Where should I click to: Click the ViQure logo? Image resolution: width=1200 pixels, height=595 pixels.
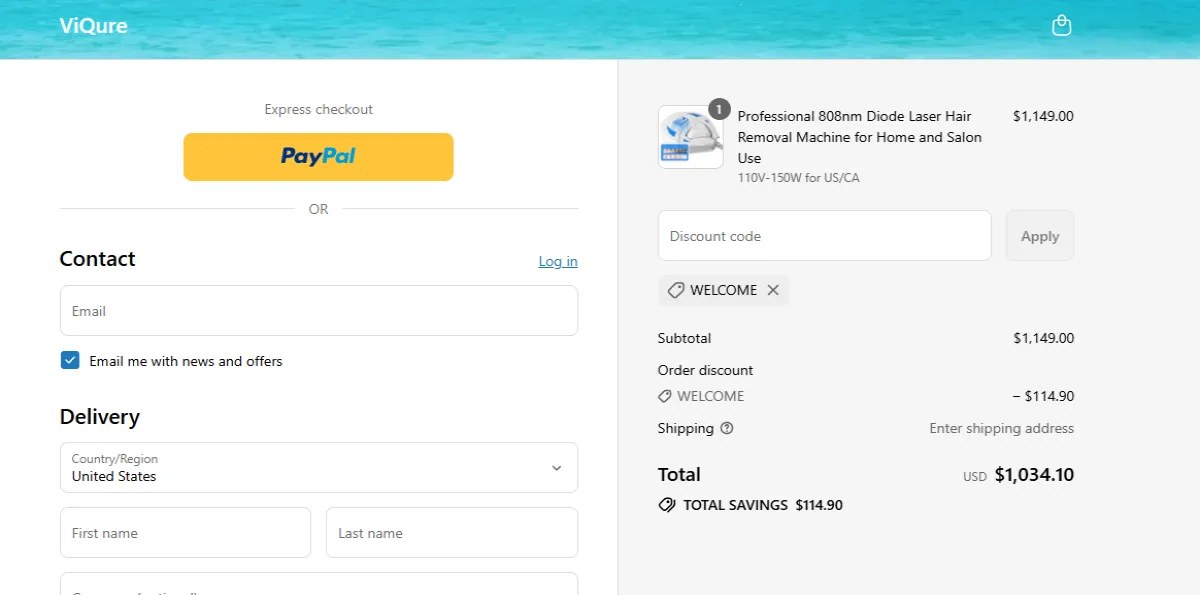click(x=93, y=26)
